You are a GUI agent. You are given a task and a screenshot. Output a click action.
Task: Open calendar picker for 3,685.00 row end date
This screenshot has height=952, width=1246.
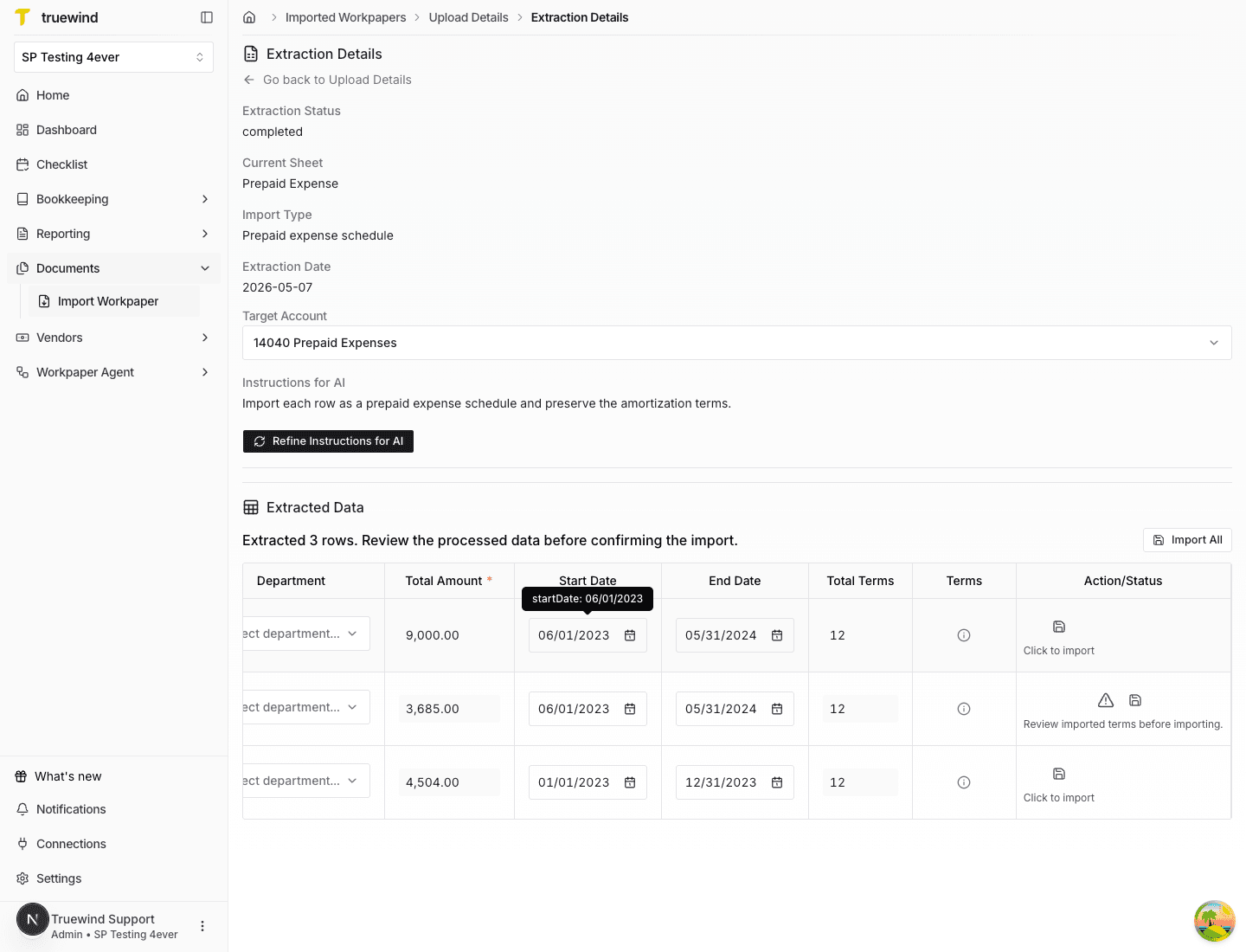[777, 709]
